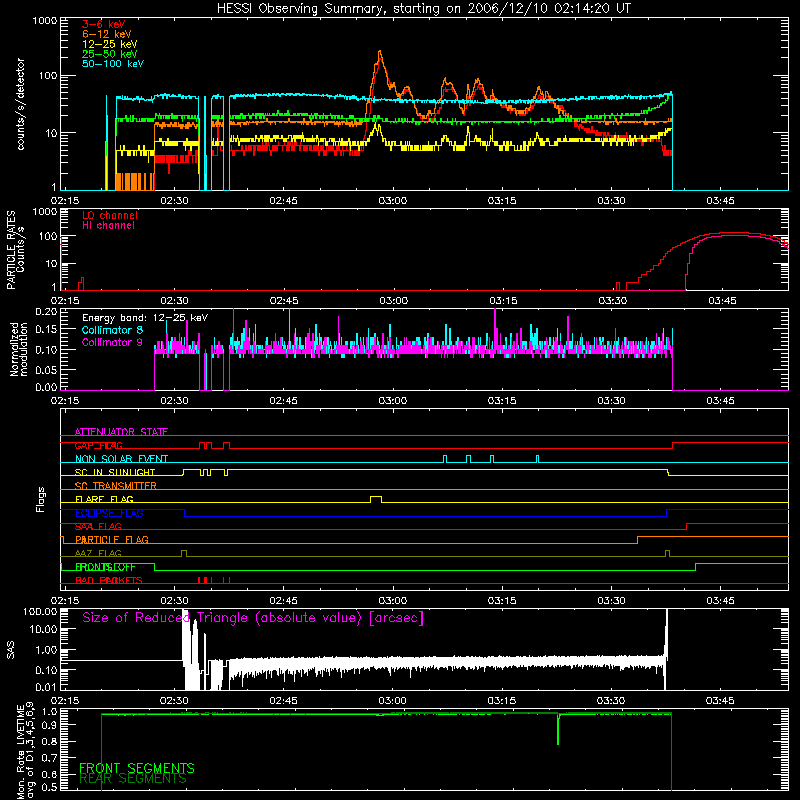Select the 3-6 keV legend entry
800x800 pixels.
(104, 24)
